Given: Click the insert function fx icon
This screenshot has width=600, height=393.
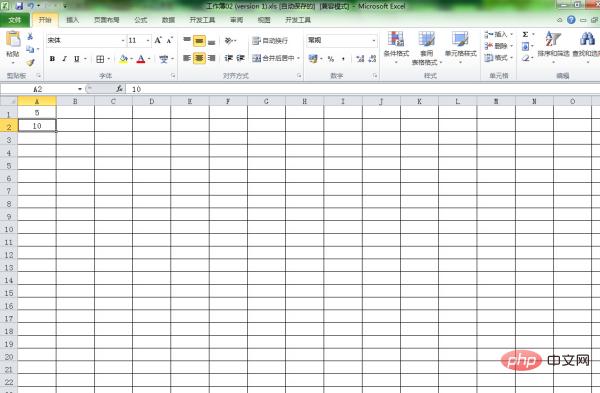Looking at the screenshot, I should click(x=119, y=89).
